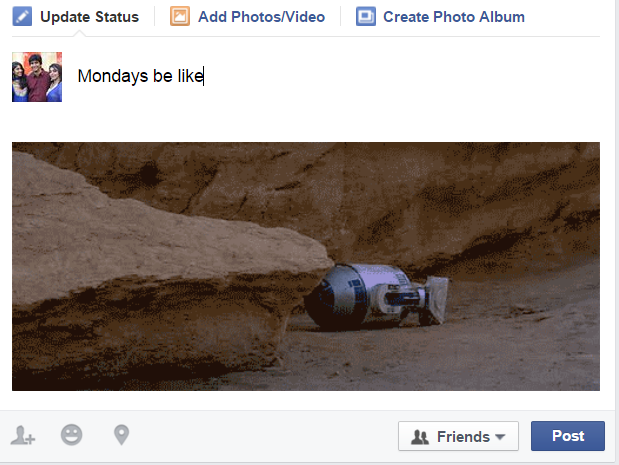This screenshot has width=619, height=465.
Task: Click the arrow on the Friends selector
Action: tap(500, 437)
